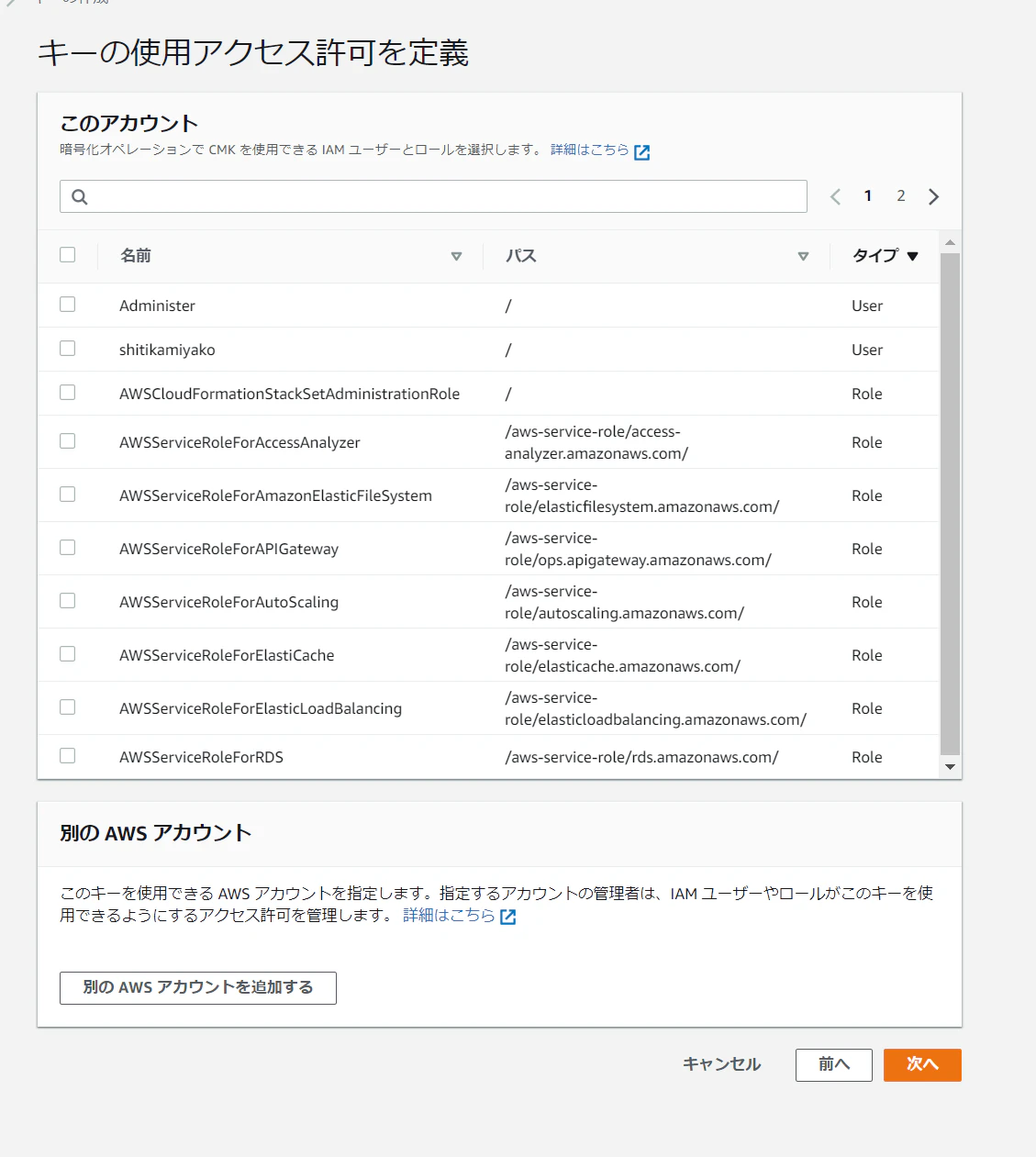Click AWSServiceRoleForAmazonElasticFileSystem name
Viewport: 1036px width, 1157px height.
275,495
